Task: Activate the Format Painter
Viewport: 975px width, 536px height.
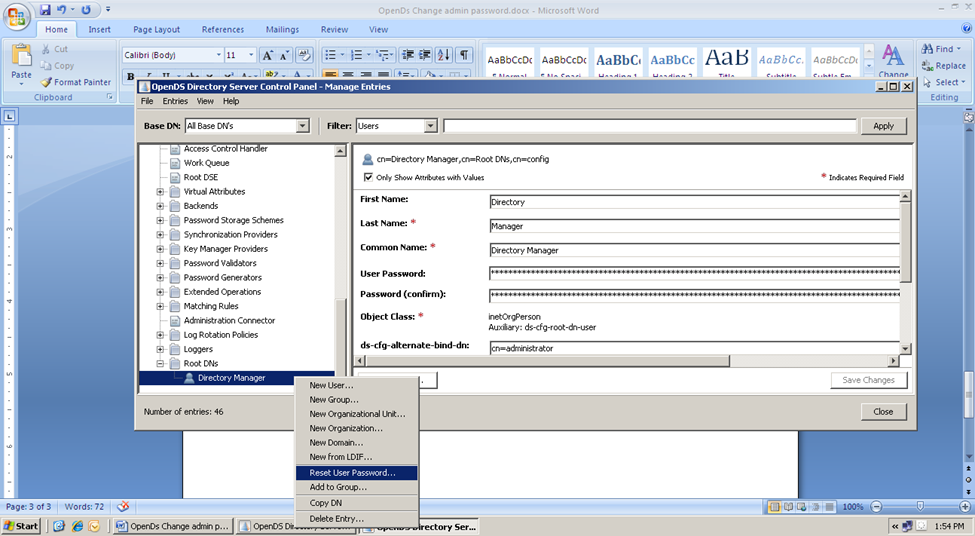Action: pyautogui.click(x=76, y=82)
